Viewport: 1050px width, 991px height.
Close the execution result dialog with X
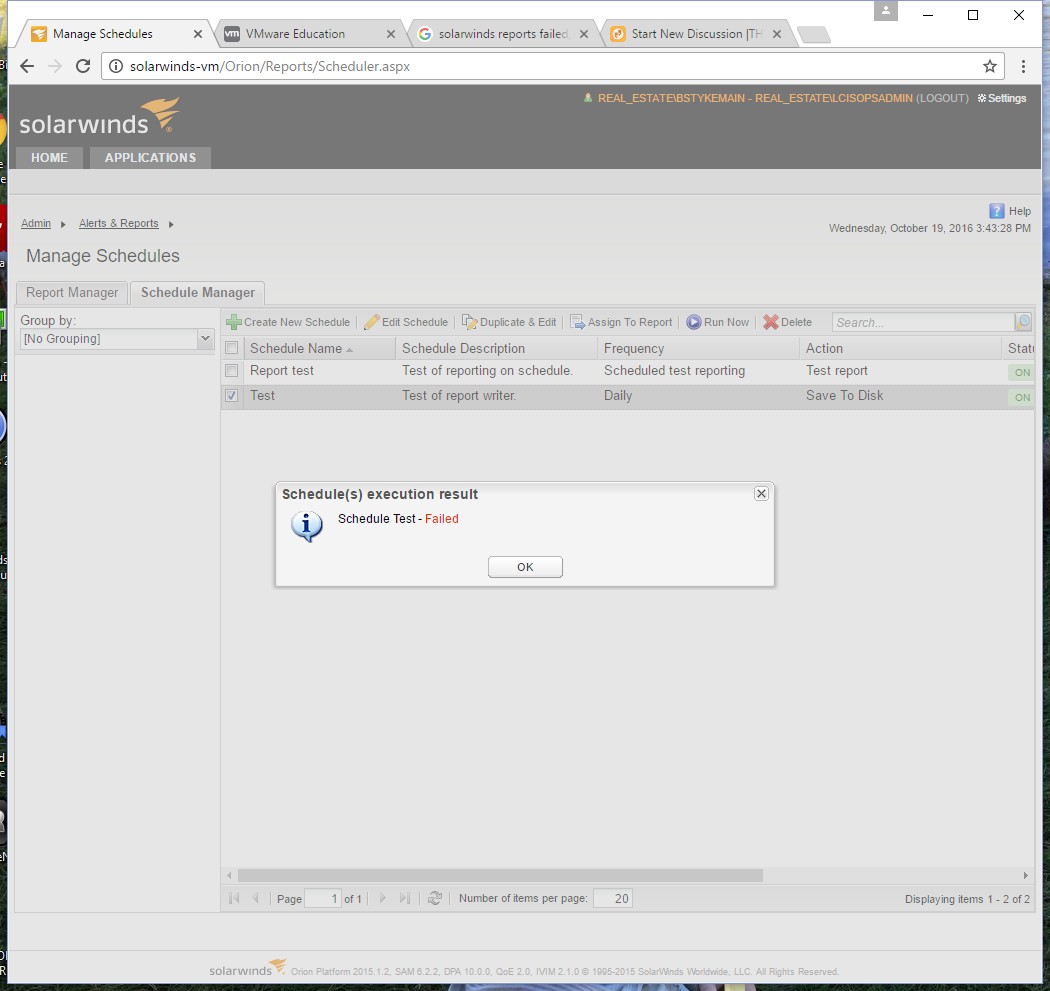pyautogui.click(x=761, y=493)
